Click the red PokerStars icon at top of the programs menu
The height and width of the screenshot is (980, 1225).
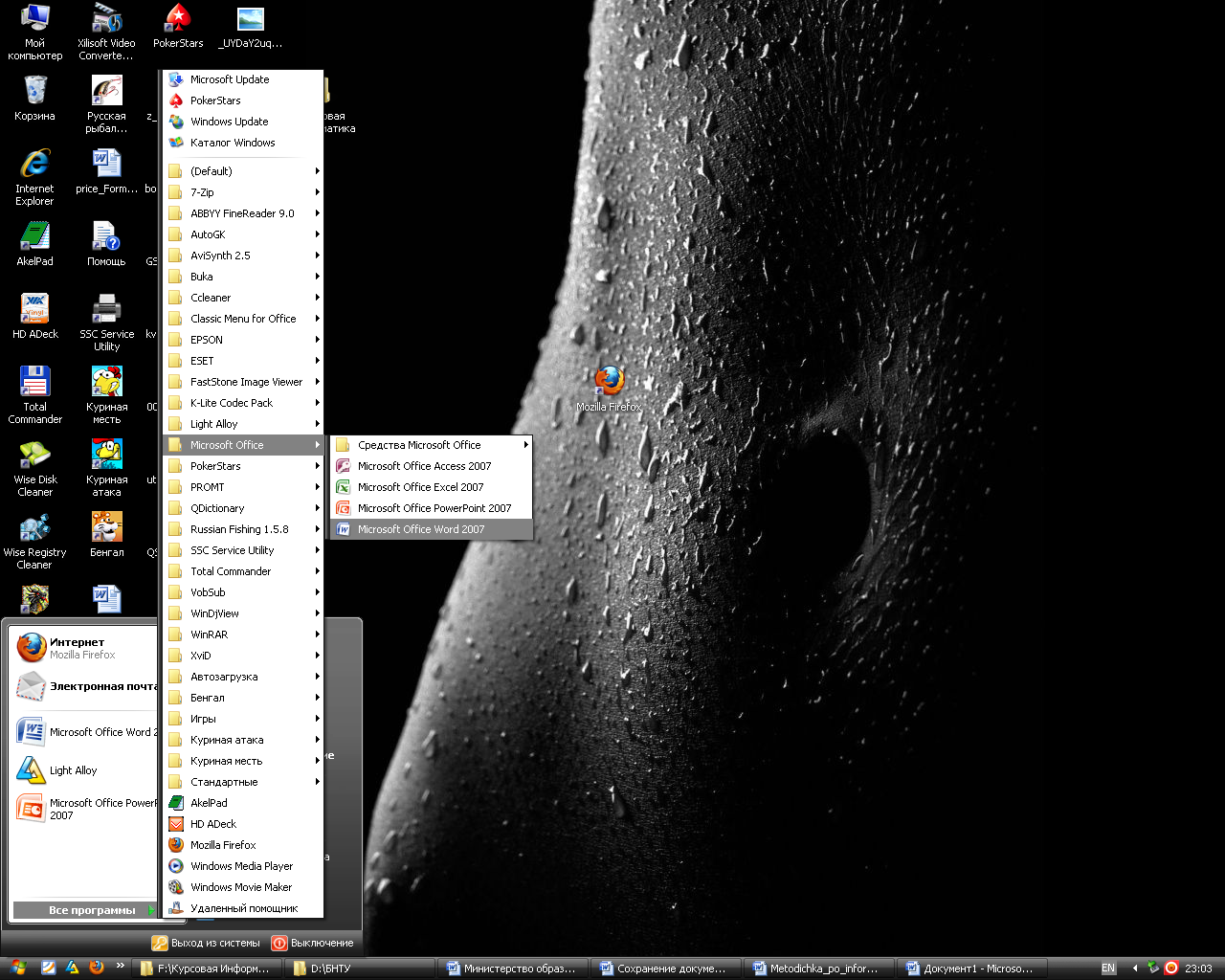[176, 100]
